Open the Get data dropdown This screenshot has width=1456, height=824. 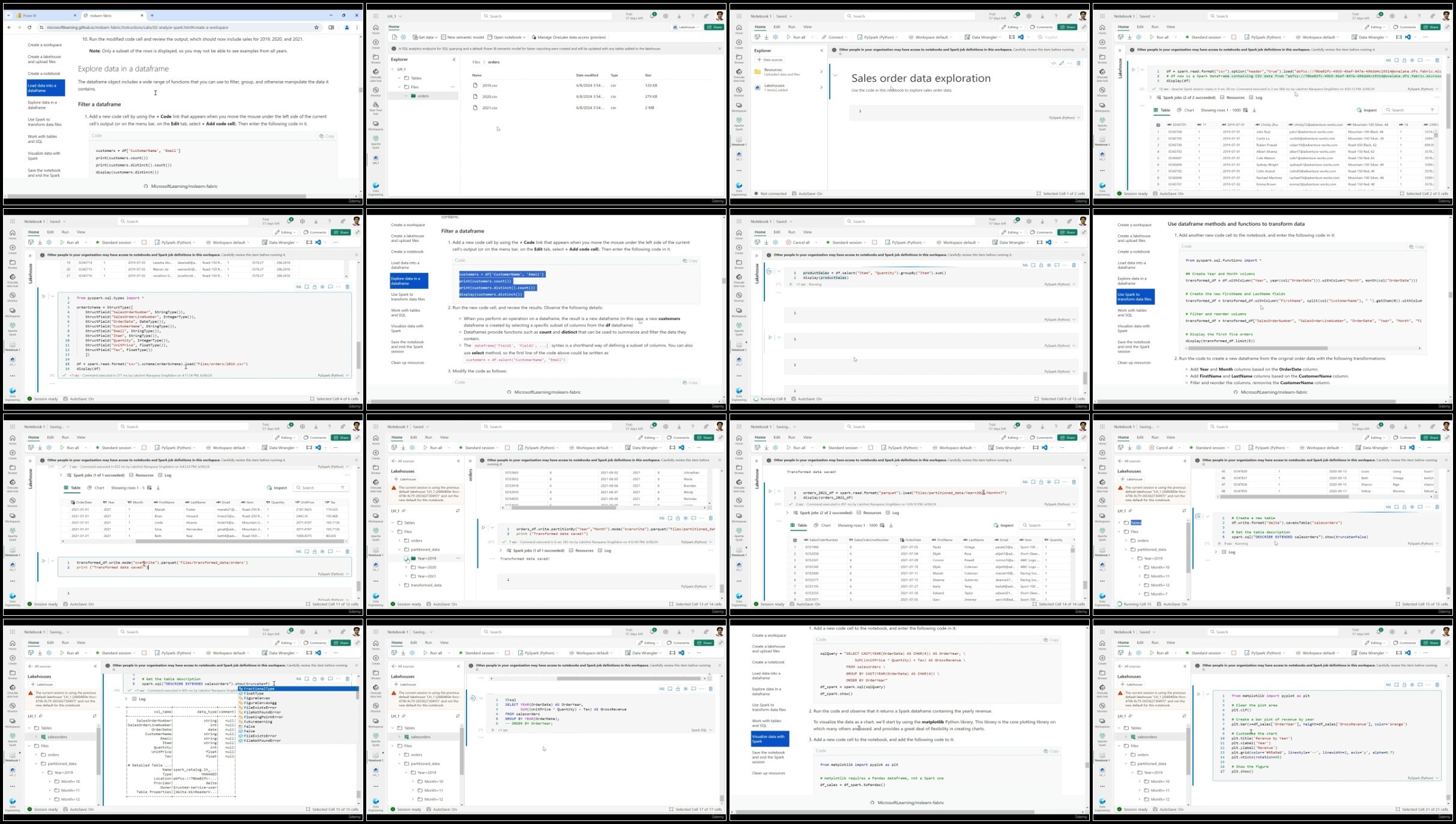[425, 37]
